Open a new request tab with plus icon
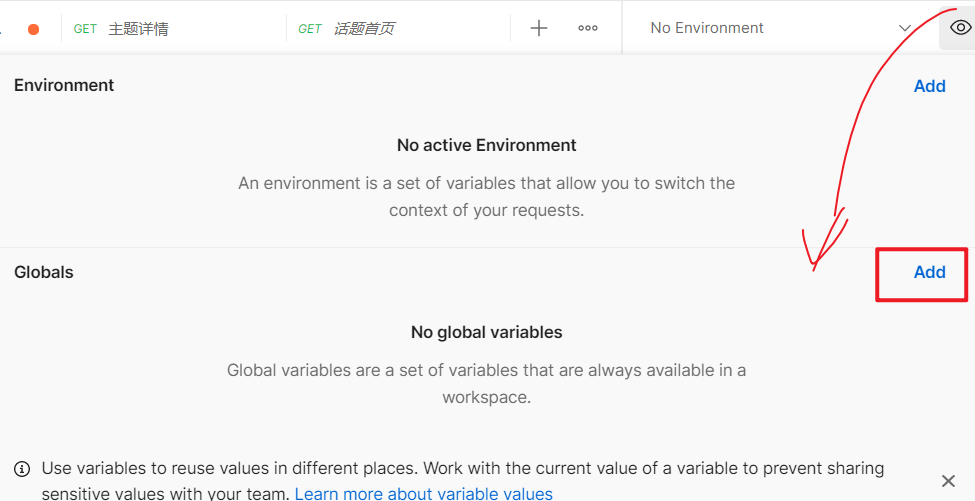This screenshot has height=501, width=975. (539, 28)
